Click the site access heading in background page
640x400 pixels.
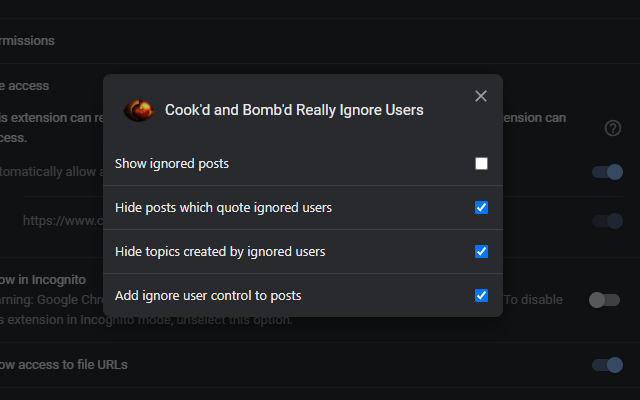click(24, 86)
